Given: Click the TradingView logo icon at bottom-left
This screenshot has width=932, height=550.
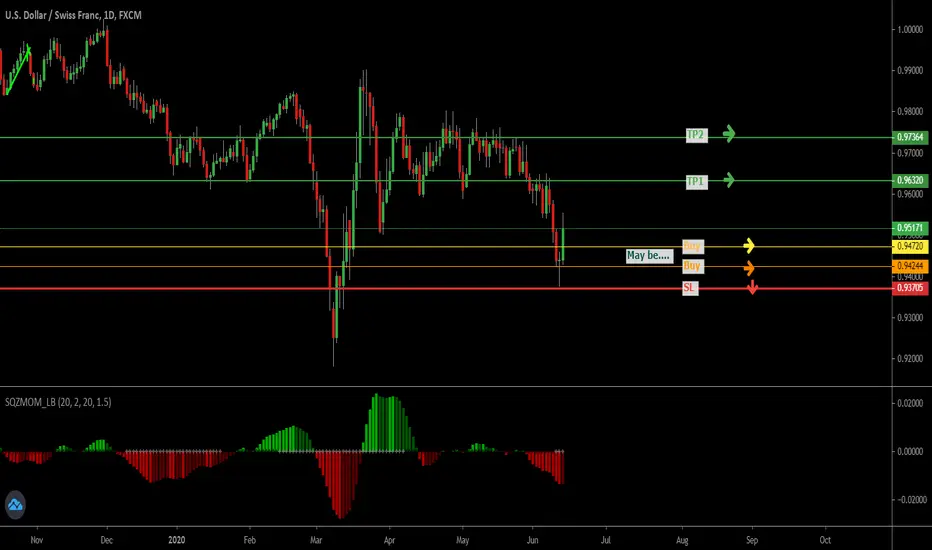Looking at the screenshot, I should [15, 505].
